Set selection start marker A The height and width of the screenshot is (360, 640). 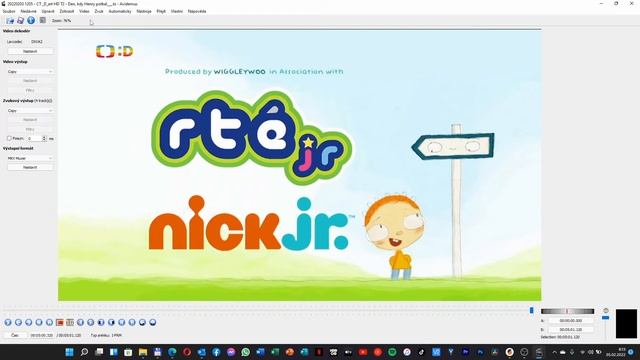[60, 322]
